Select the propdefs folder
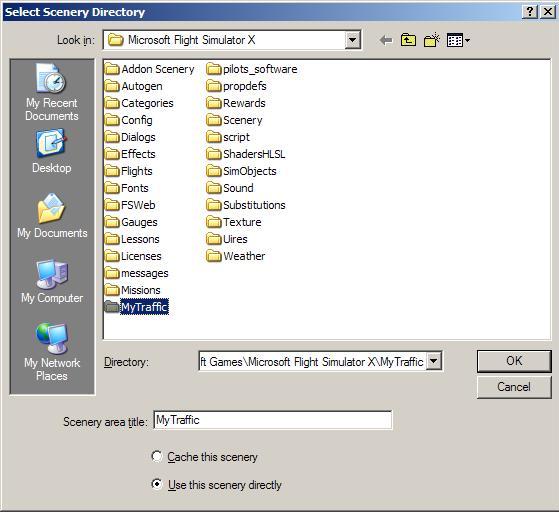559x512 pixels. coord(237,86)
